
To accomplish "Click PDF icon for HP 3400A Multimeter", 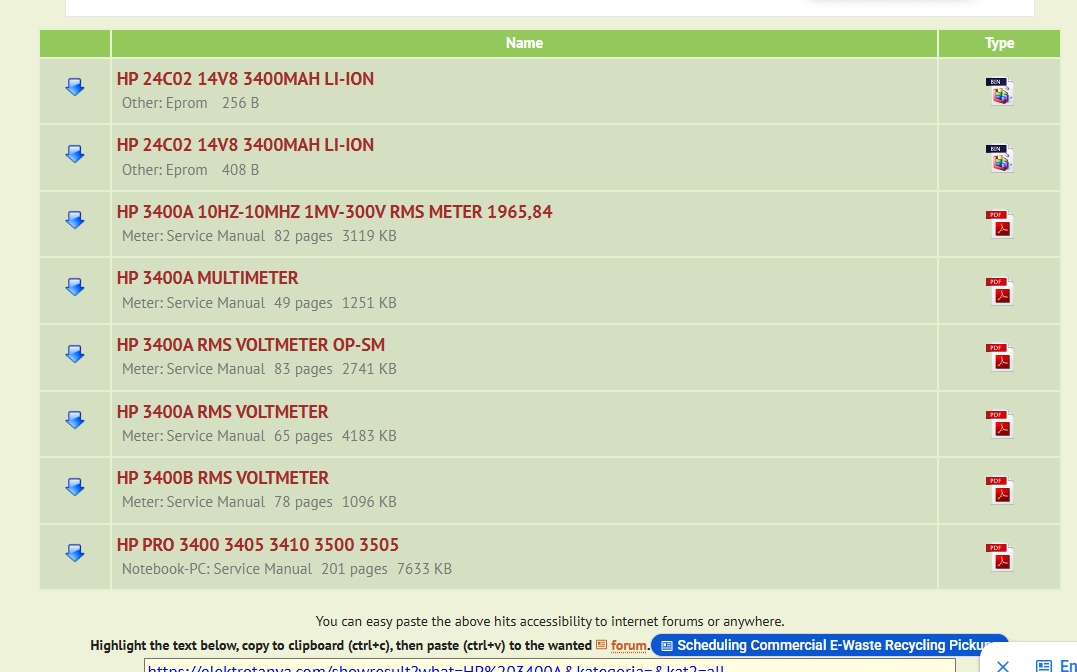I will (999, 291).
